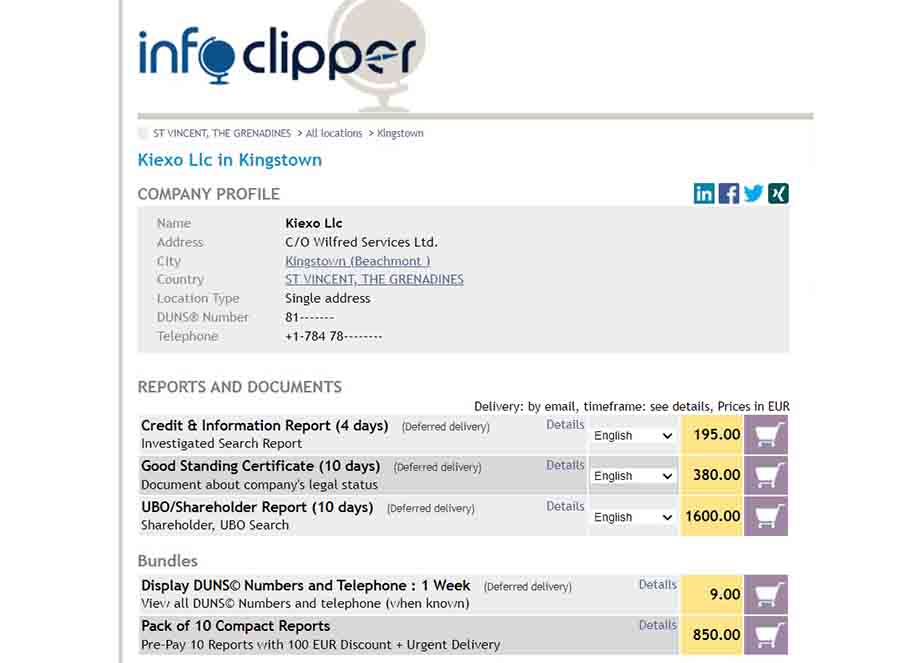This screenshot has height=663, width=900.
Task: Go to ST VINCENT, THE GRENADINES breadcrumb
Action: tap(221, 133)
